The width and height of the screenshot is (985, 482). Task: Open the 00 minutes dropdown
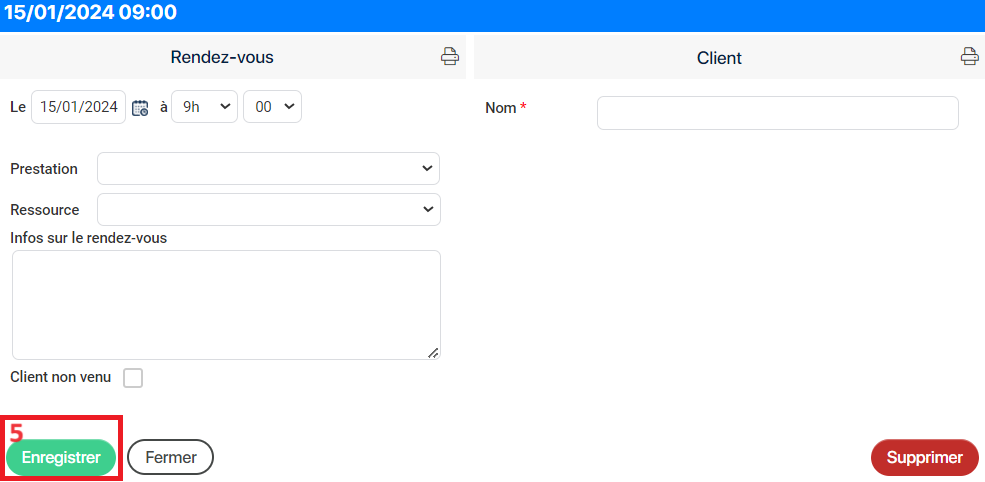click(273, 107)
